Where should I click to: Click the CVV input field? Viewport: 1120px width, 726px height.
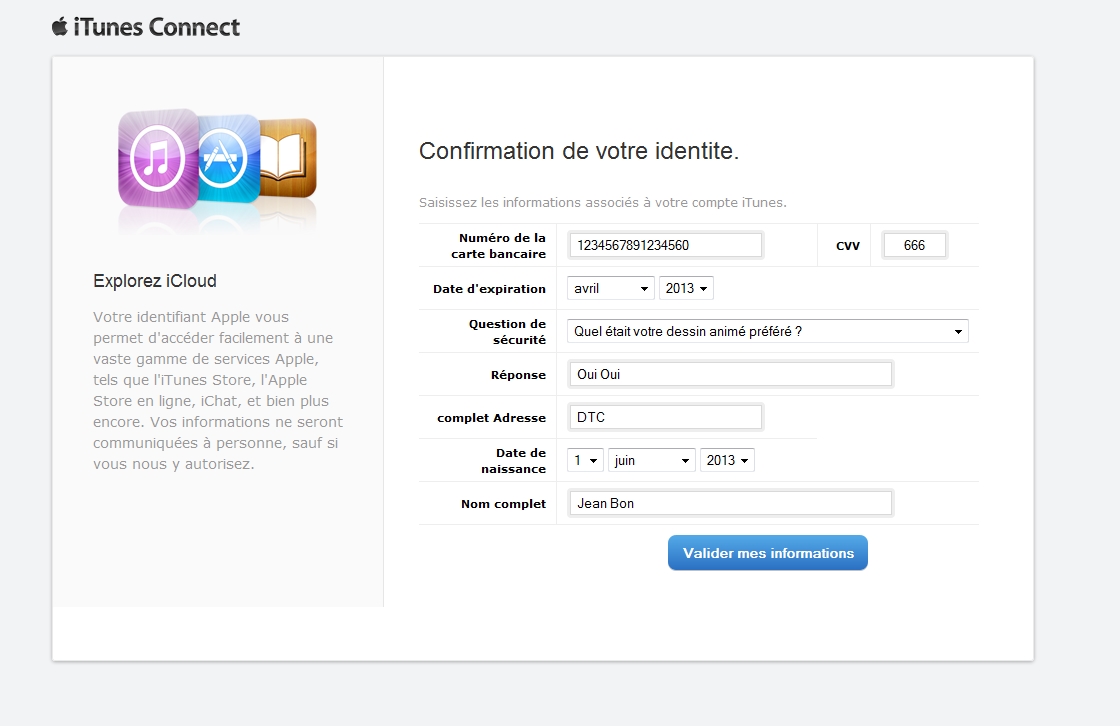pyautogui.click(x=915, y=245)
